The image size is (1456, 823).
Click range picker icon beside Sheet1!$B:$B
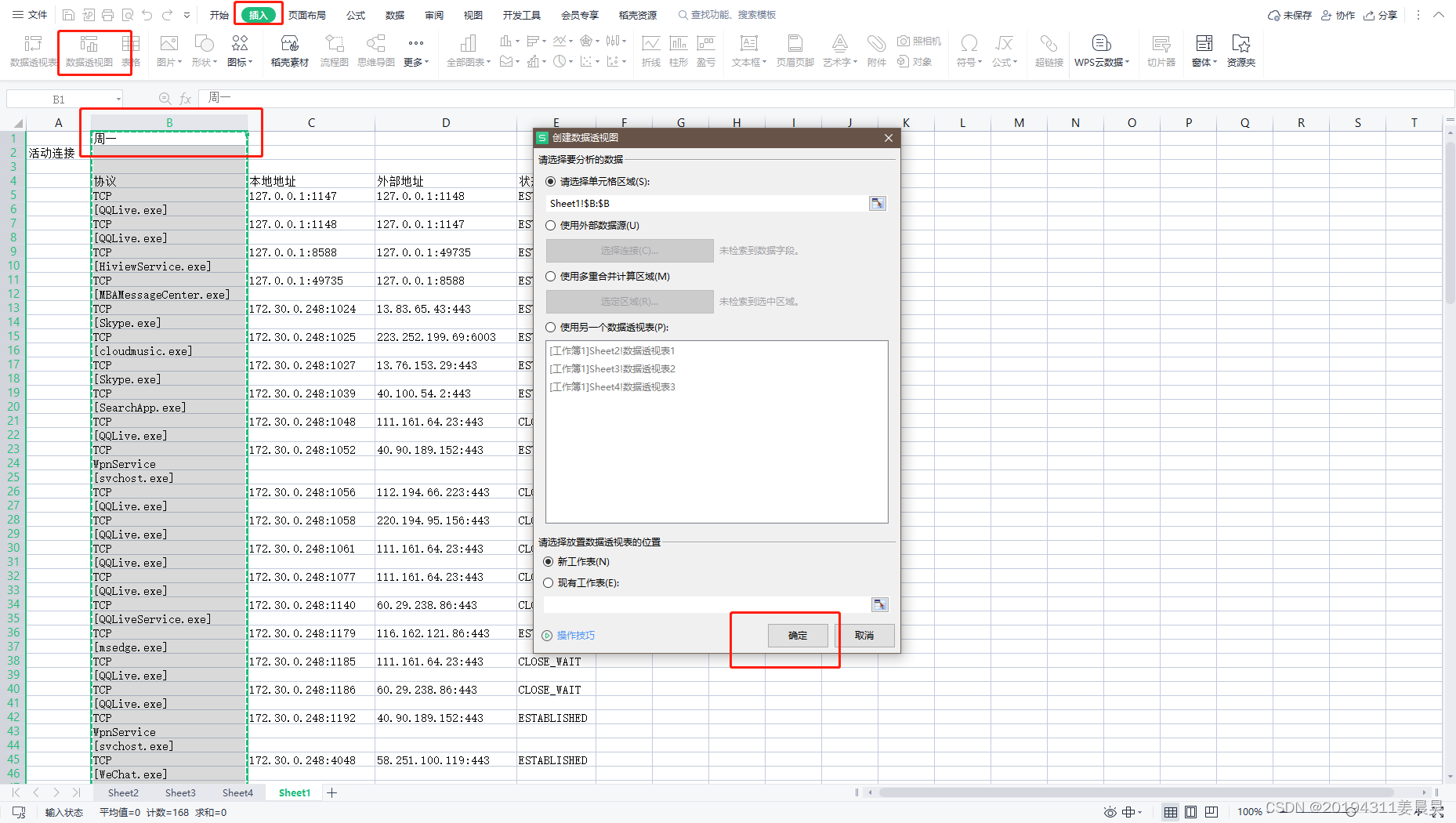pos(878,204)
